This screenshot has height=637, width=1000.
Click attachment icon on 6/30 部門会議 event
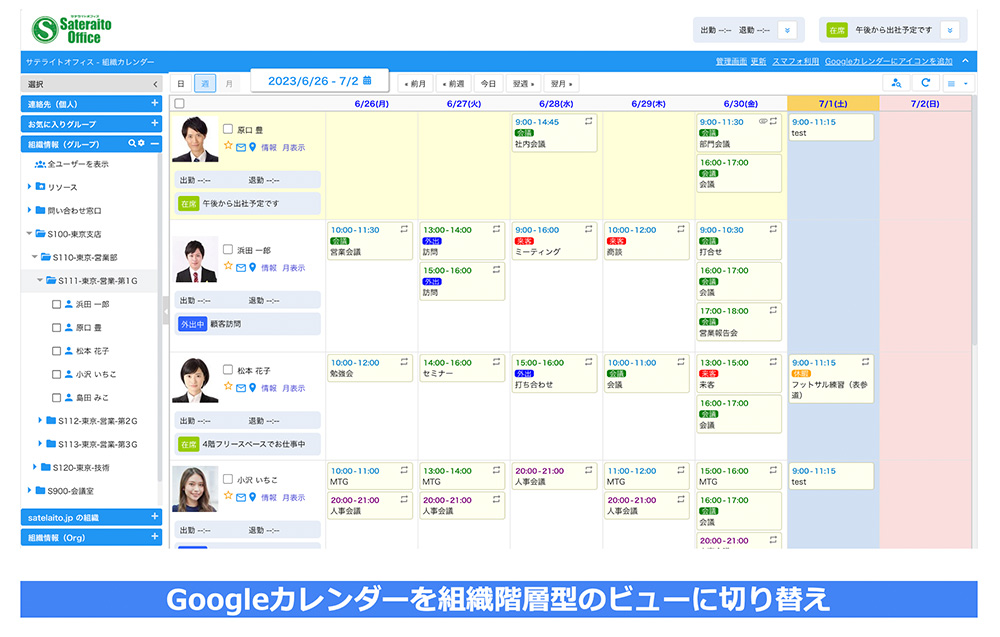point(763,121)
